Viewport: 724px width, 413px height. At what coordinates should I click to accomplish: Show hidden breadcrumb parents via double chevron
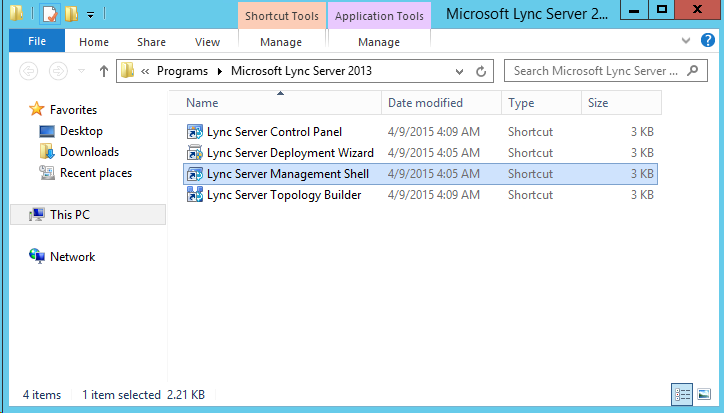(x=145, y=71)
